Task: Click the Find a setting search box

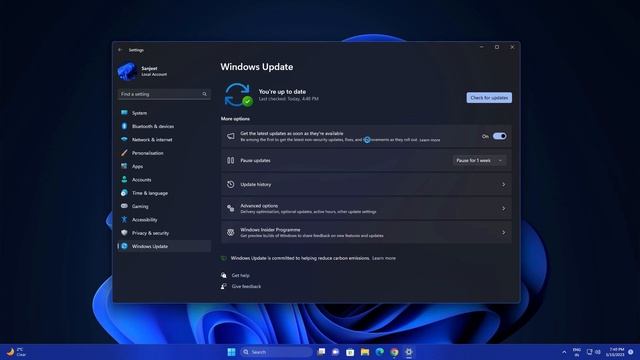Action: pyautogui.click(x=164, y=94)
